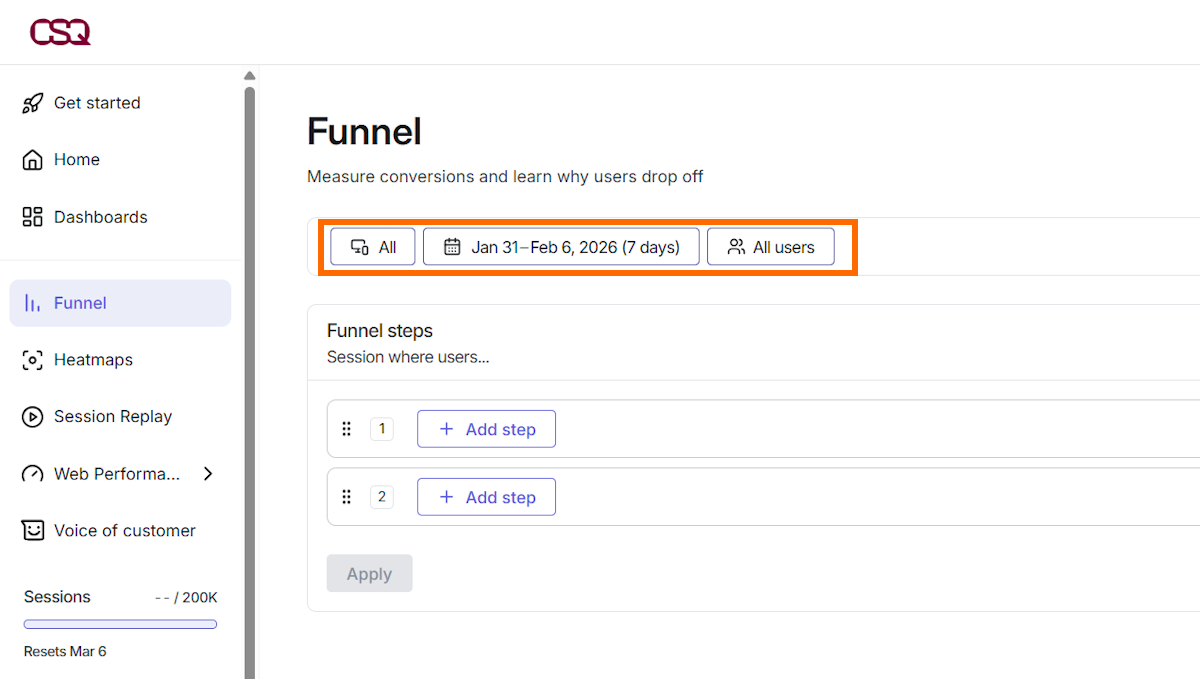Select the Dashboards grid icon
Viewport: 1200px width, 679px height.
[31, 216]
